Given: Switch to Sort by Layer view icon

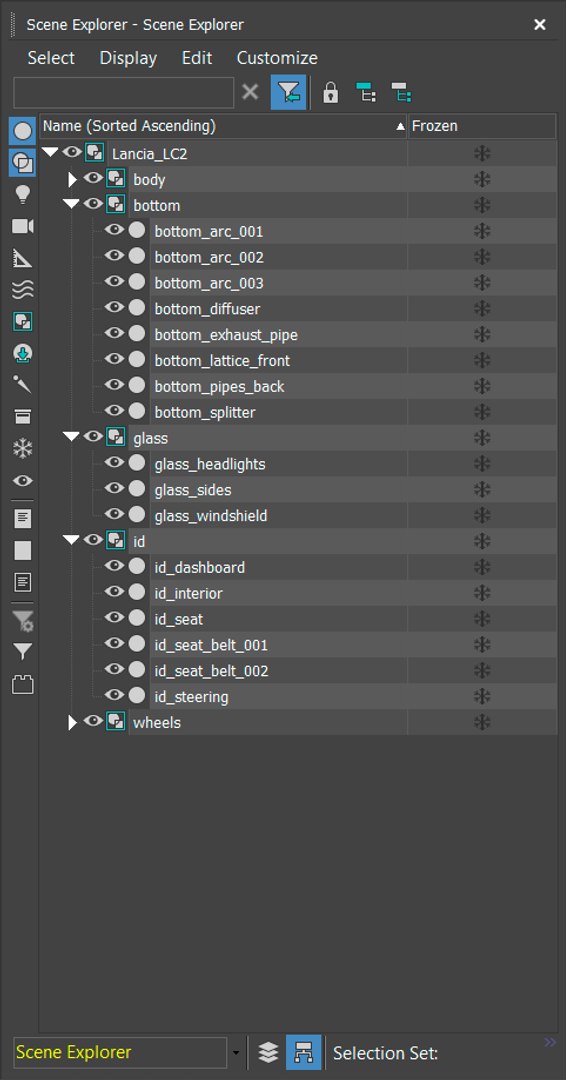Looking at the screenshot, I should [x=268, y=1052].
